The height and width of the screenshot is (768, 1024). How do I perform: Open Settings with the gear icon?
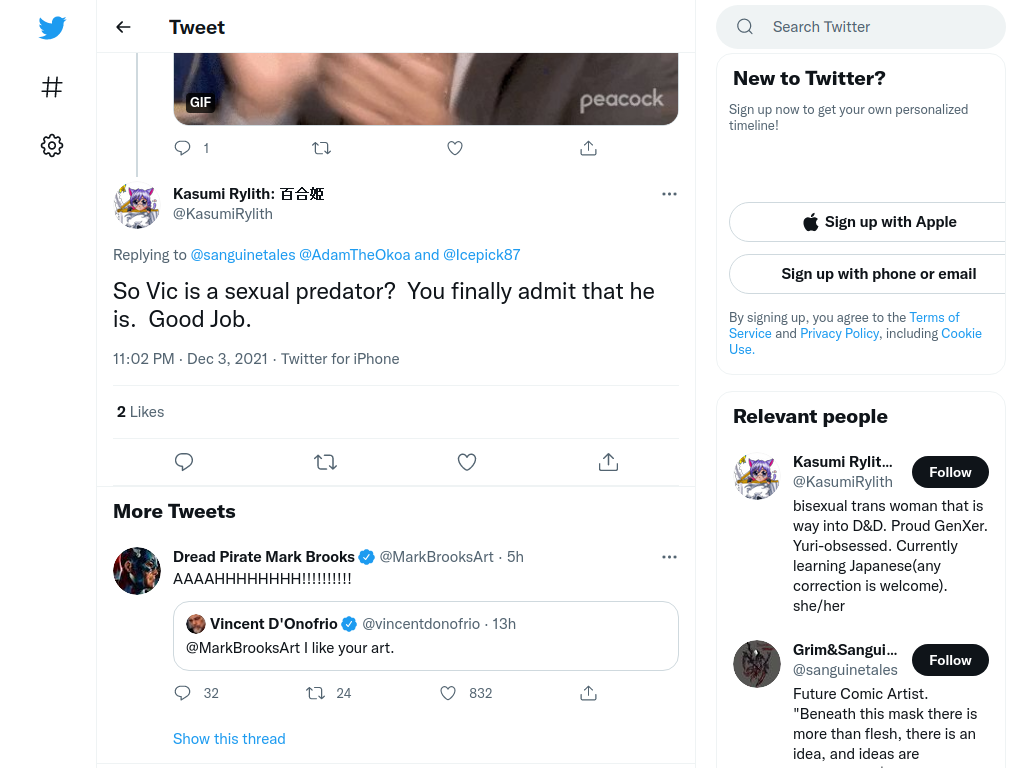point(52,145)
